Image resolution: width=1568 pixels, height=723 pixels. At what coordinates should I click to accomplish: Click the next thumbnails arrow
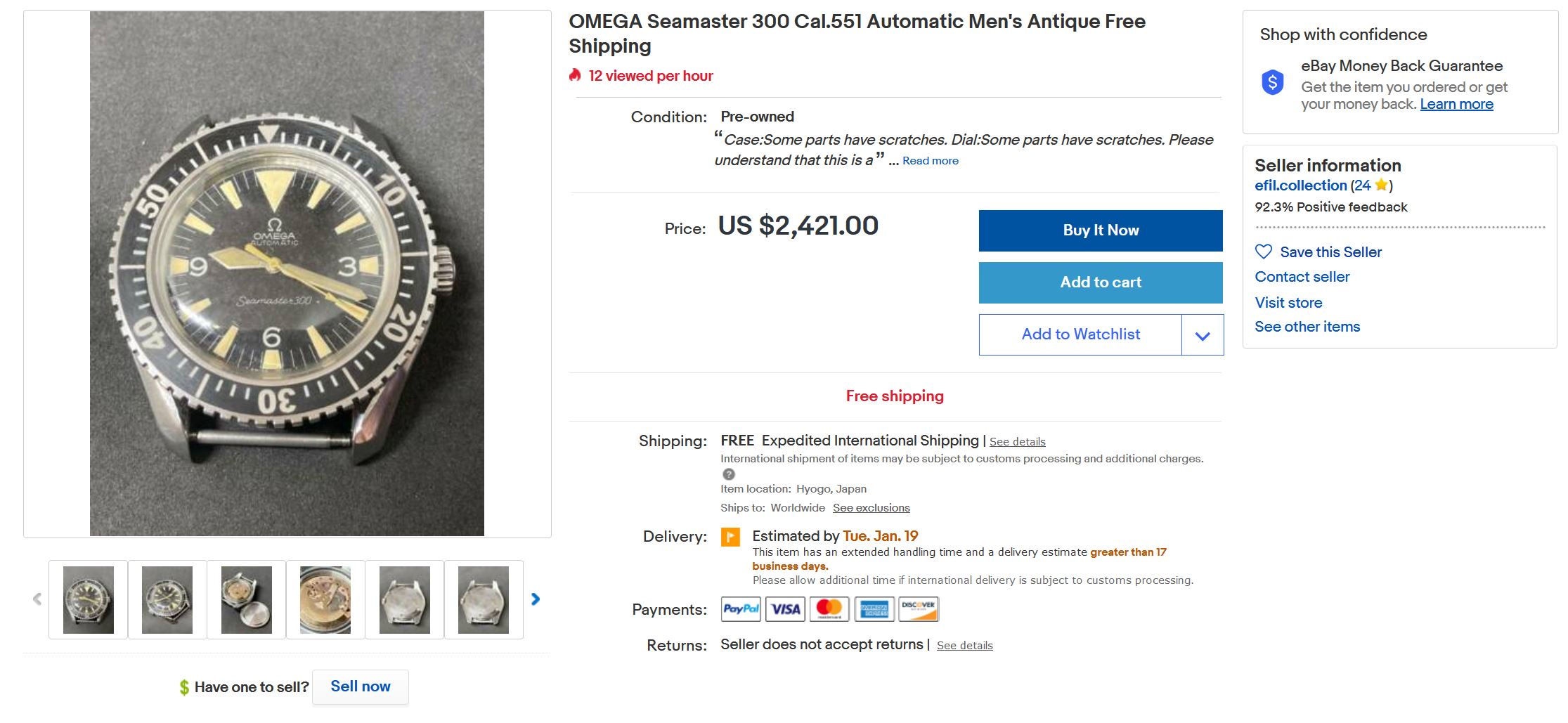[x=536, y=599]
